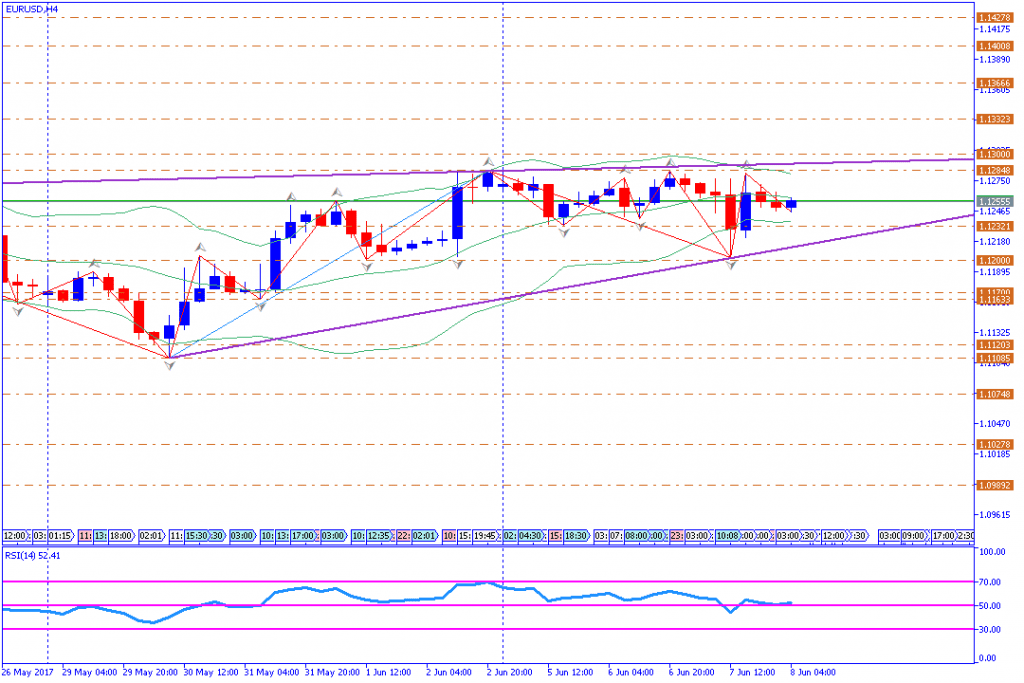The height and width of the screenshot is (683, 1024).
Task: Click the 1.12555 current price label
Action: click(993, 201)
